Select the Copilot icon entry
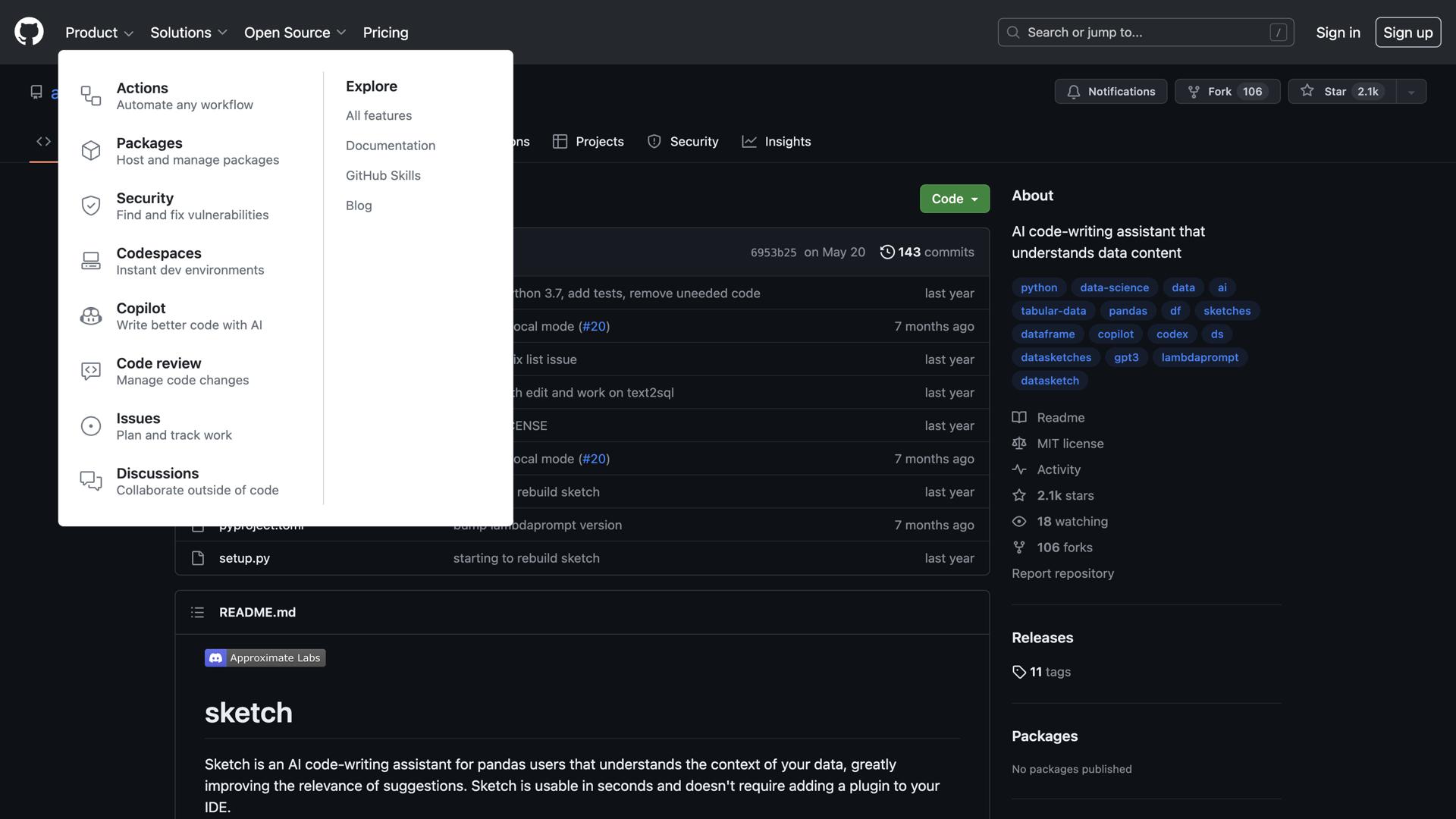The height and width of the screenshot is (819, 1456). [91, 316]
